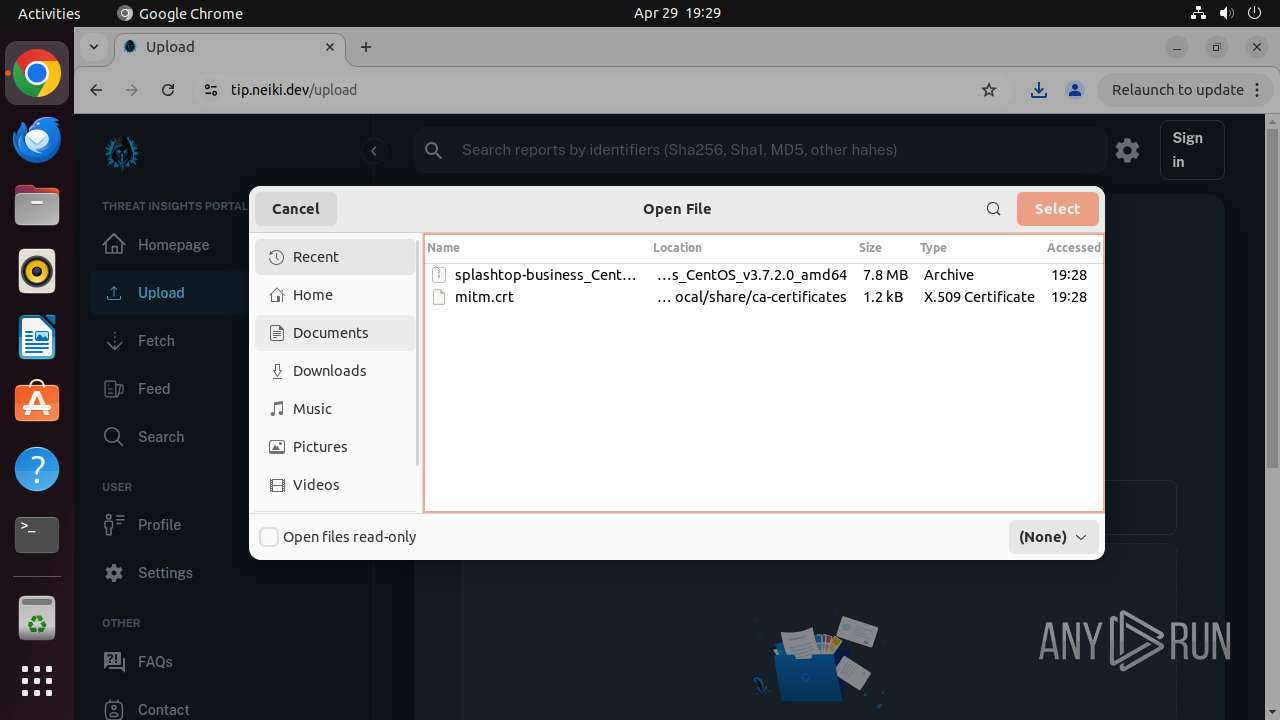The height and width of the screenshot is (720, 1280).
Task: Launch LibreOffice Writer from dock
Action: click(37, 337)
